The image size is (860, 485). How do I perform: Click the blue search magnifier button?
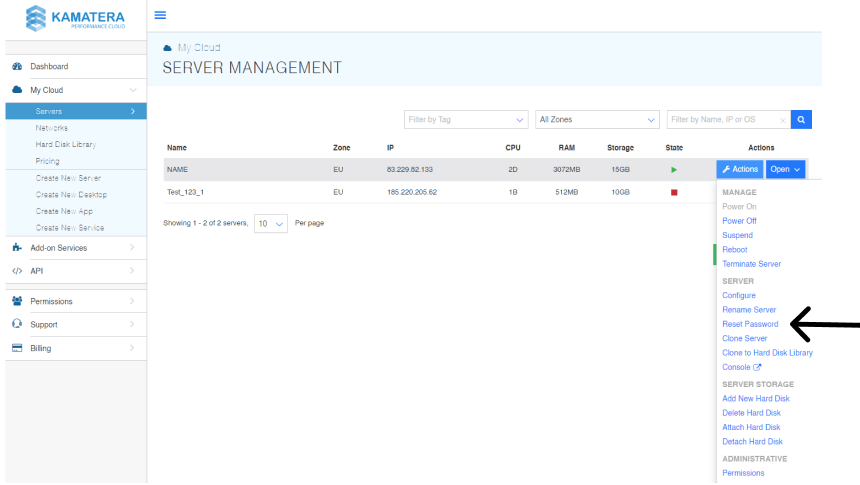(x=801, y=120)
